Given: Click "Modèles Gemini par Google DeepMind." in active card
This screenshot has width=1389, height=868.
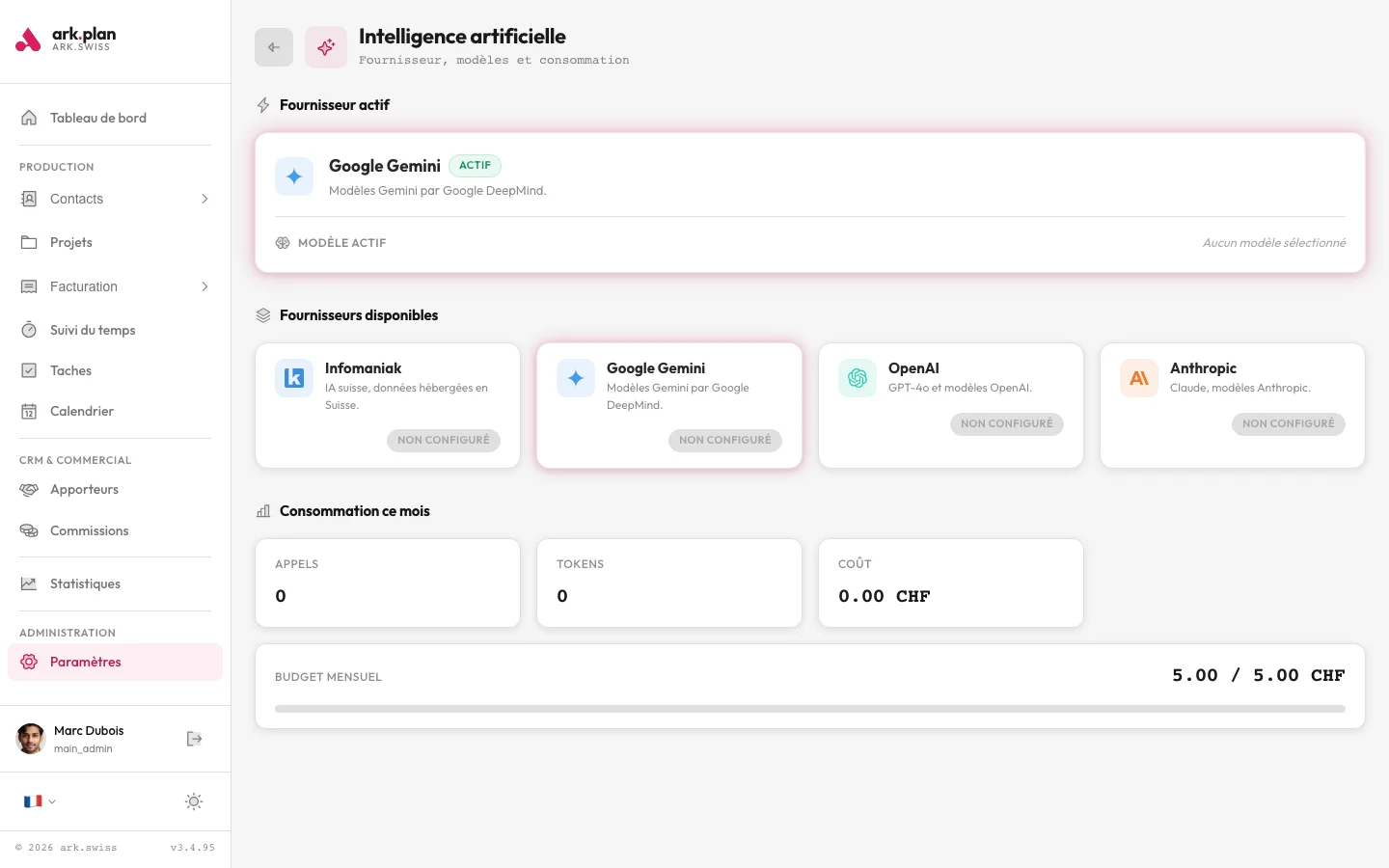Looking at the screenshot, I should pyautogui.click(x=438, y=191).
